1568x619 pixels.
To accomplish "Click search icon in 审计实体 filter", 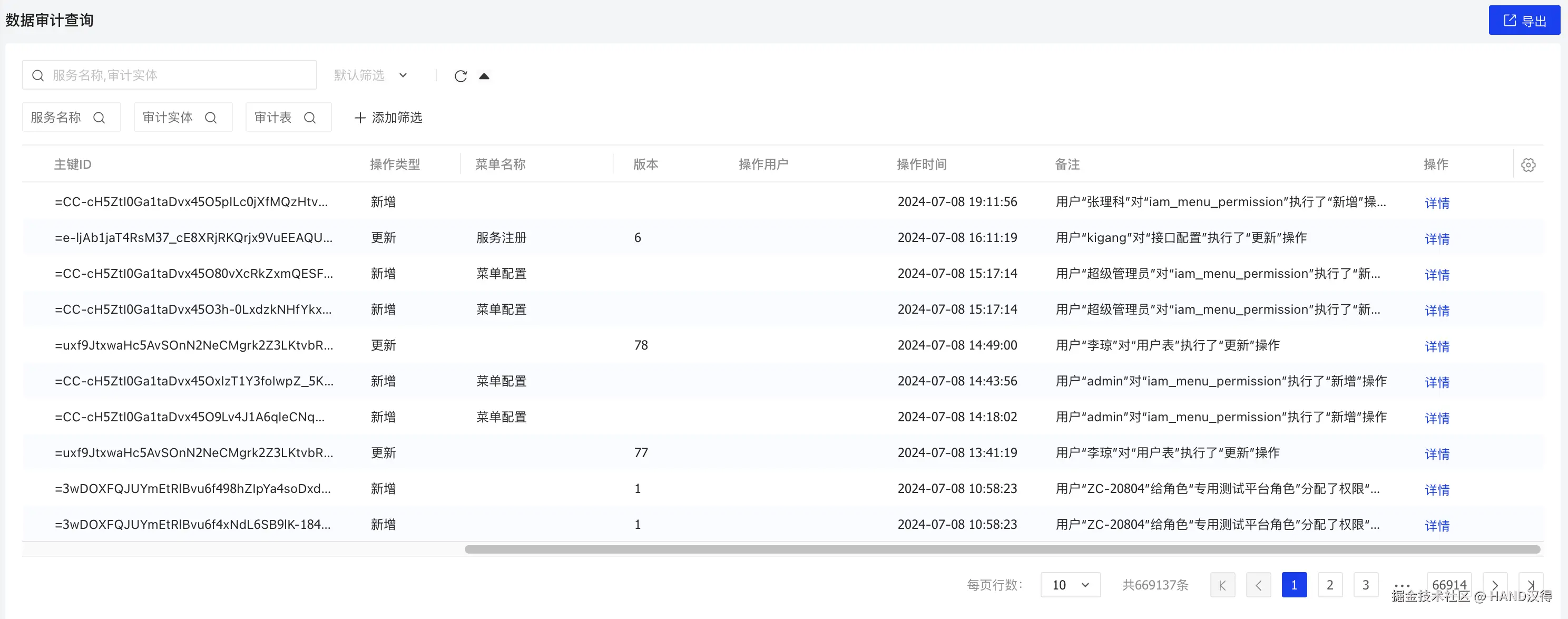I will [x=211, y=118].
